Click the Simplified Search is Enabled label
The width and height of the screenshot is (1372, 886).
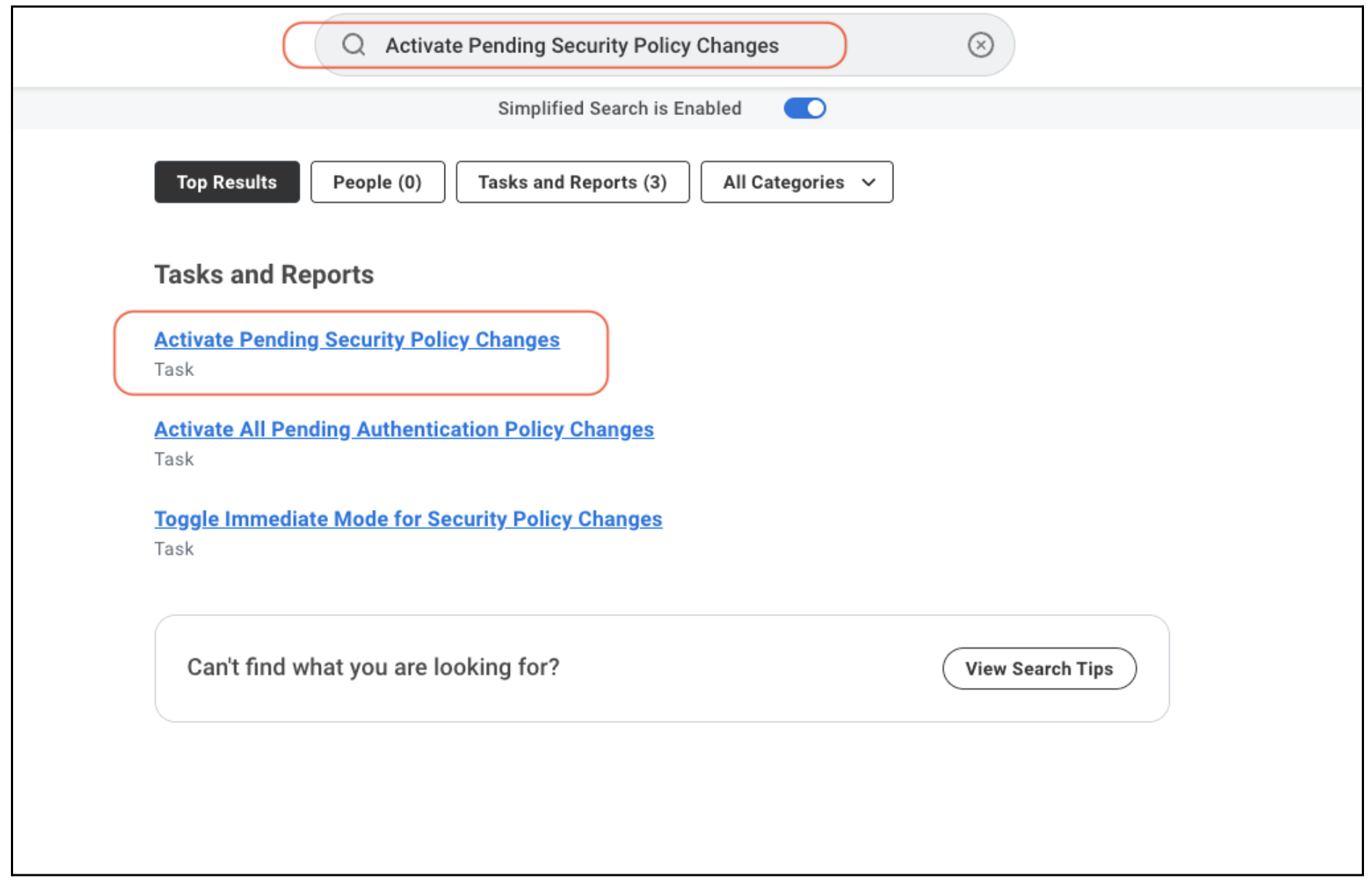(x=620, y=108)
